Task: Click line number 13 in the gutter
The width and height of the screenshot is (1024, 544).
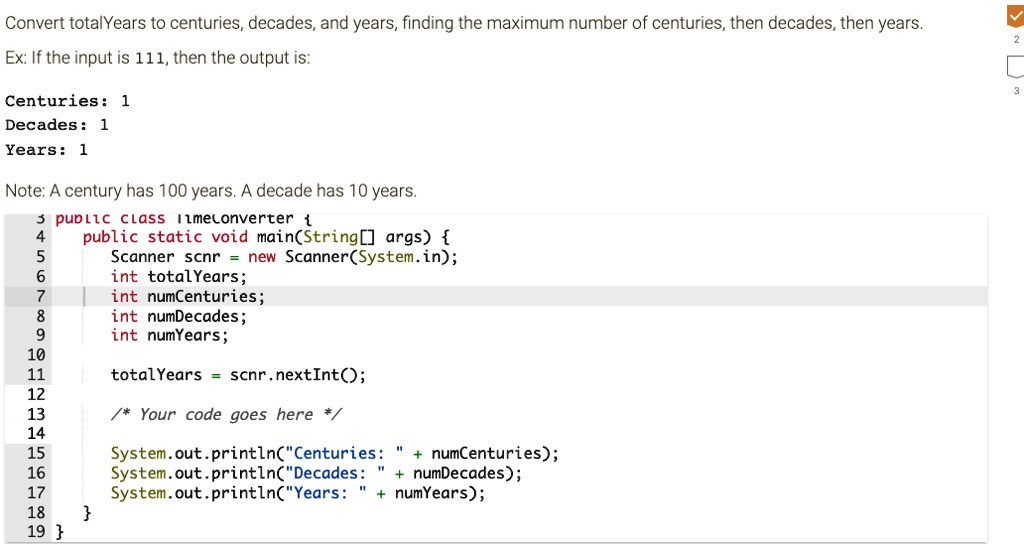Action: (x=36, y=414)
